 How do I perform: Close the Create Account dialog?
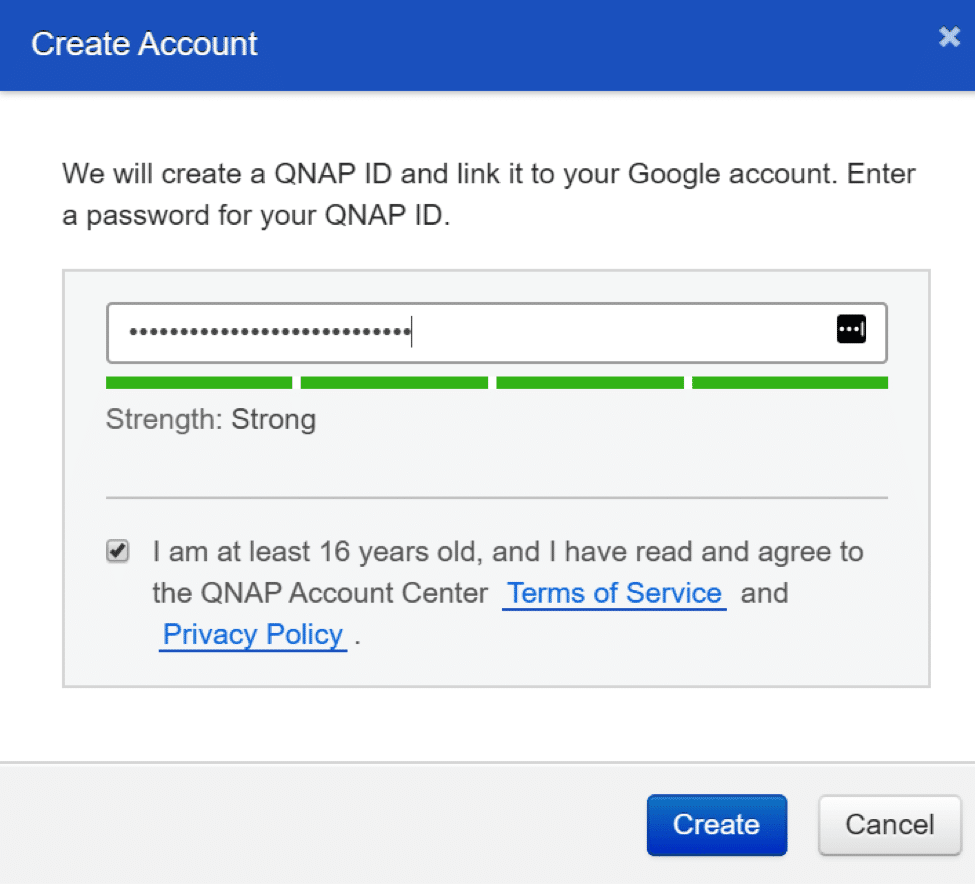(x=949, y=37)
